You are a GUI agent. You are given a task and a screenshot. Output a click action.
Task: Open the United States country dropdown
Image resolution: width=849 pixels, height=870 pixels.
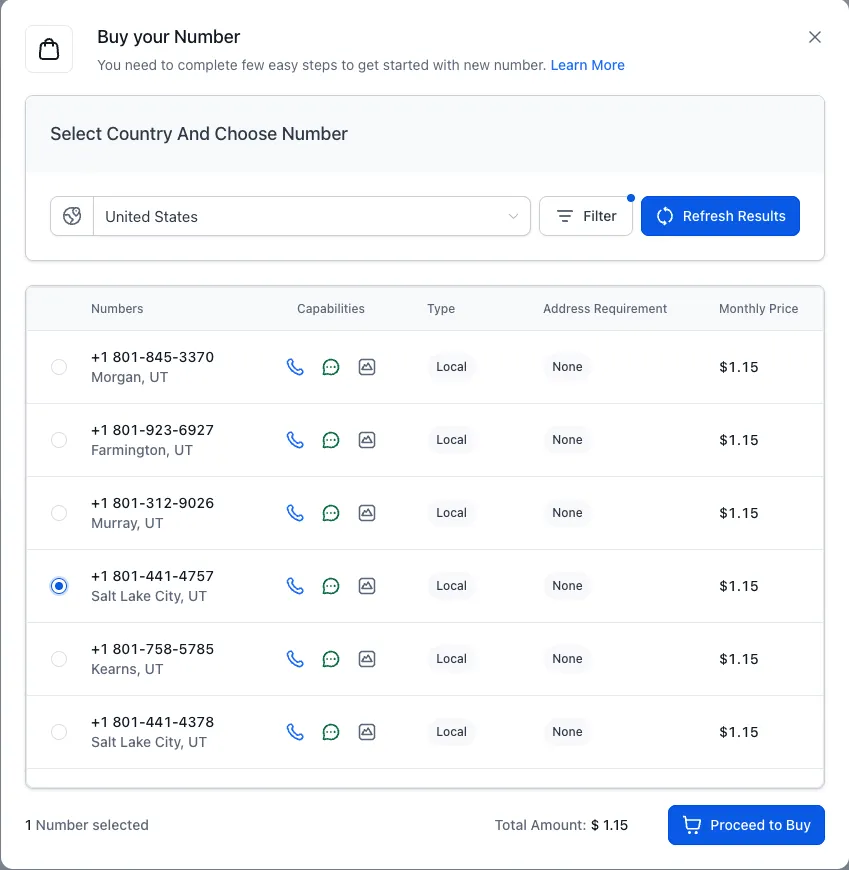(311, 216)
